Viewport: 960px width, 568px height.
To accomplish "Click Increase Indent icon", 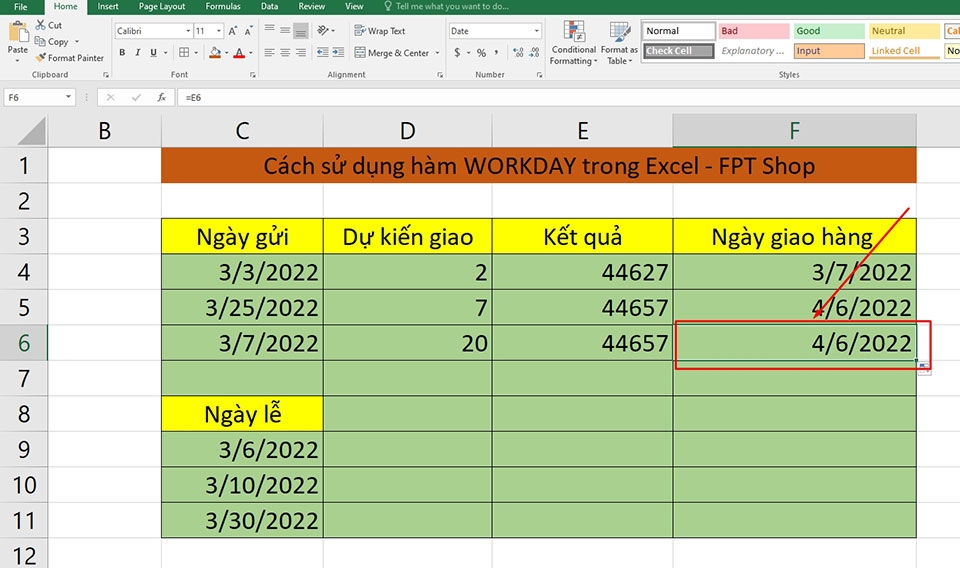I will (x=338, y=53).
